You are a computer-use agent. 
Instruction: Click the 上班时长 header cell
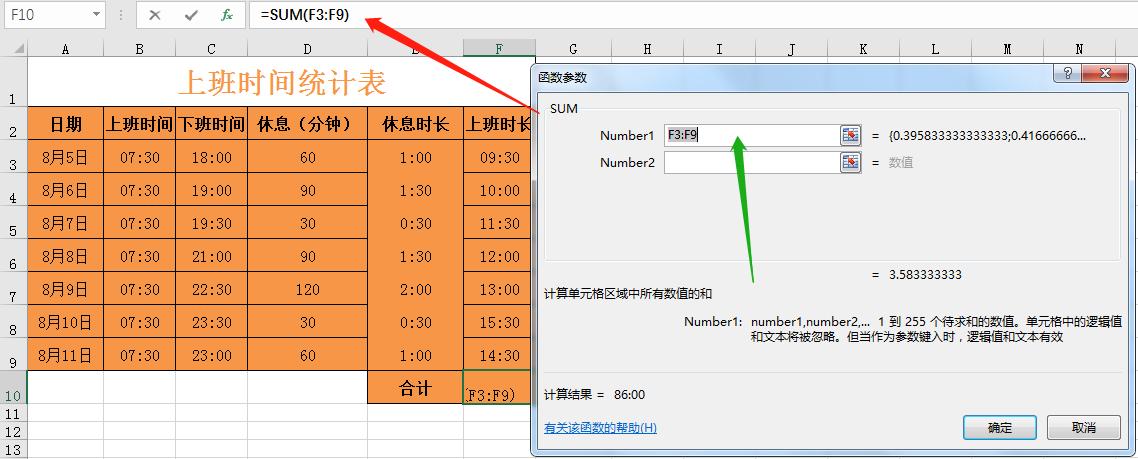[498, 123]
